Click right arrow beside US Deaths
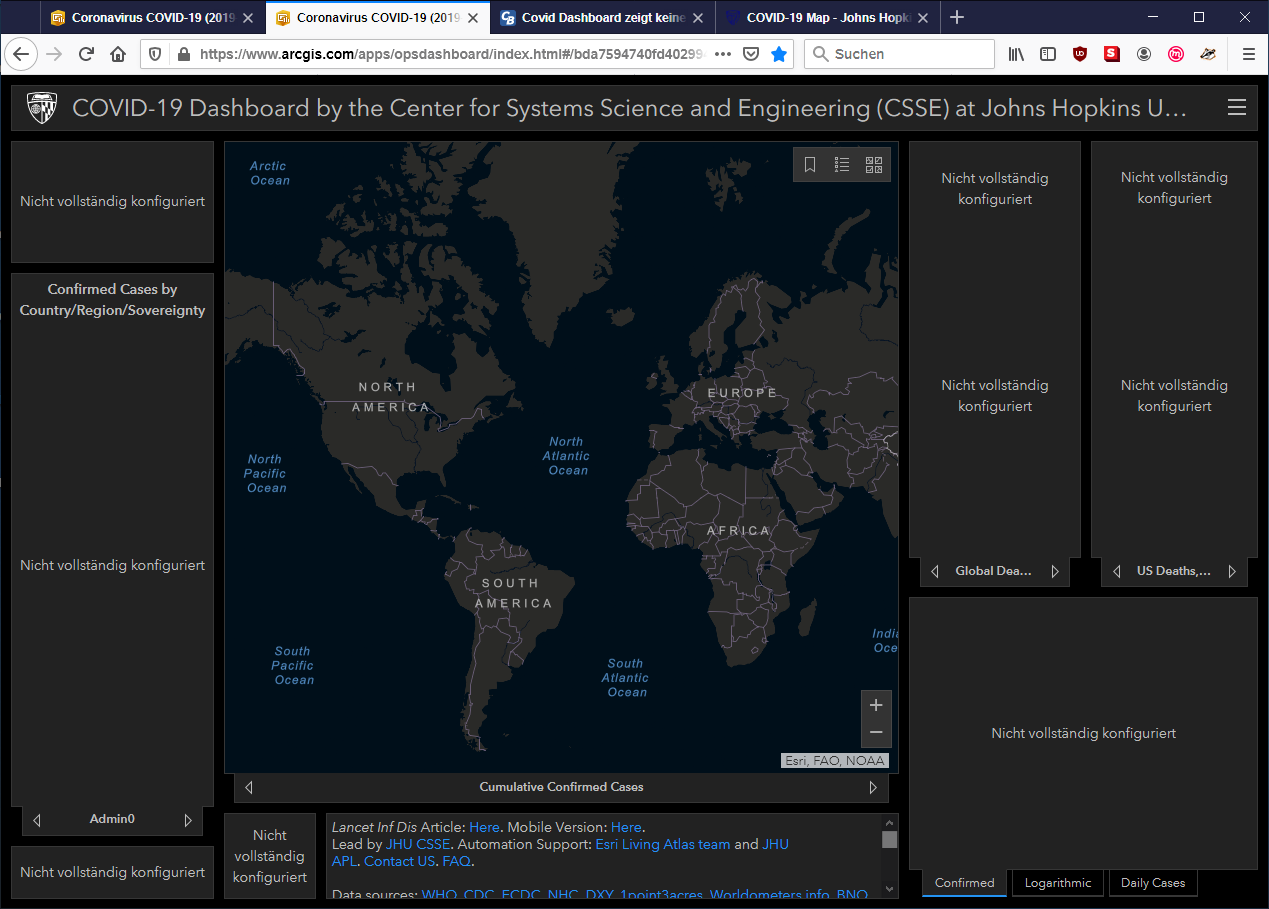The width and height of the screenshot is (1269, 909). coord(1232,572)
